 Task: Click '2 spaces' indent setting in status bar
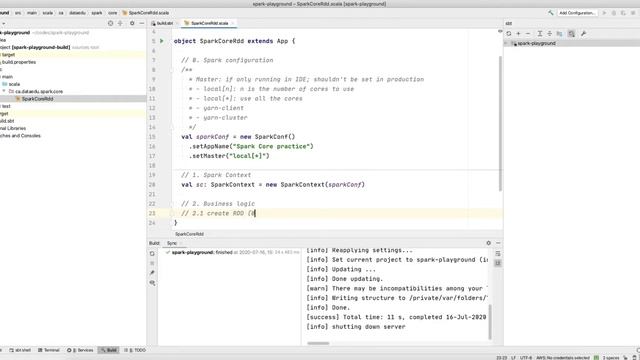tap(611, 358)
